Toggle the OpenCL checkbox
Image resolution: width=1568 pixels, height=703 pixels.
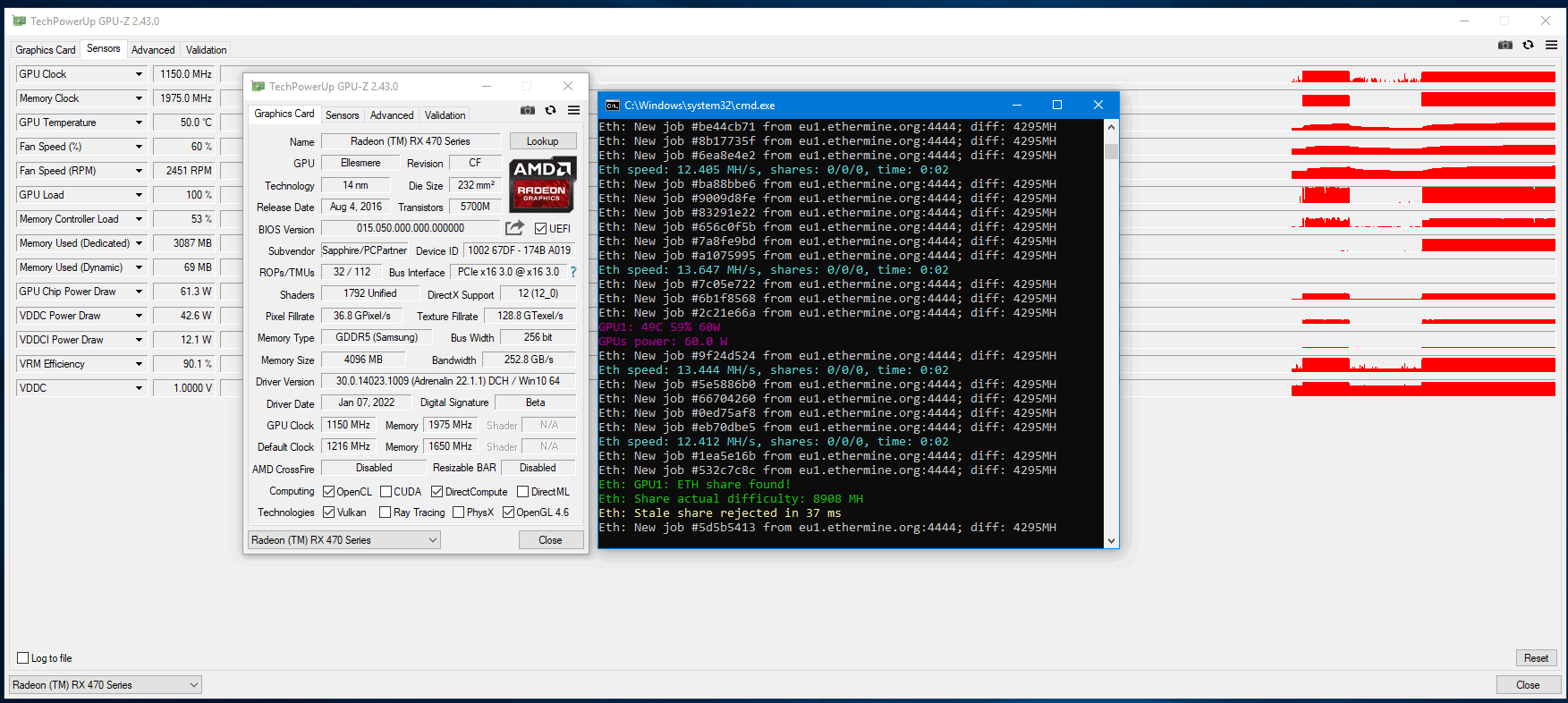(x=328, y=492)
